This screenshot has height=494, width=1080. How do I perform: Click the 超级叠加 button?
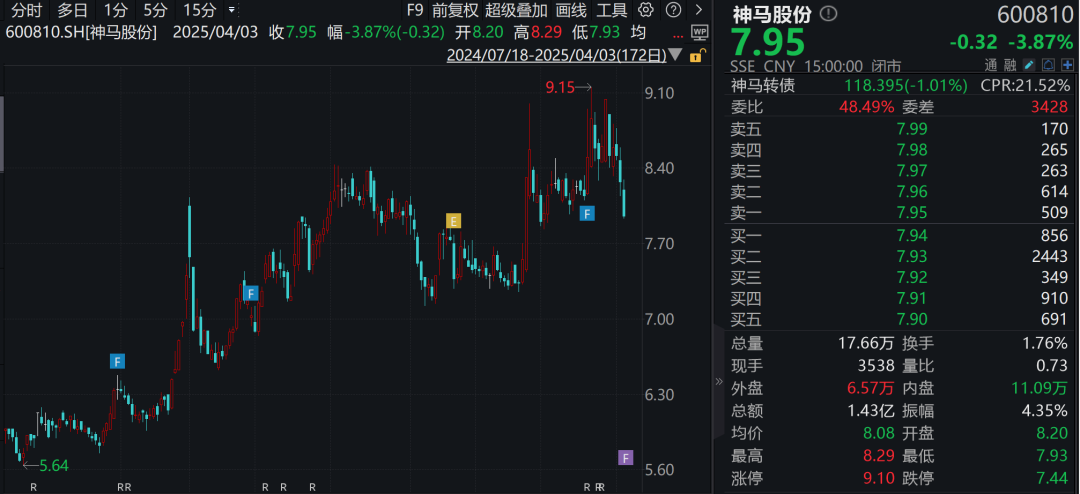click(x=517, y=10)
